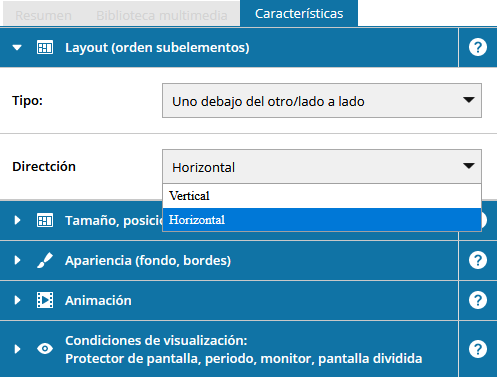Expand the Animación section arrow
Image resolution: width=497 pixels, height=377 pixels.
(x=17, y=300)
